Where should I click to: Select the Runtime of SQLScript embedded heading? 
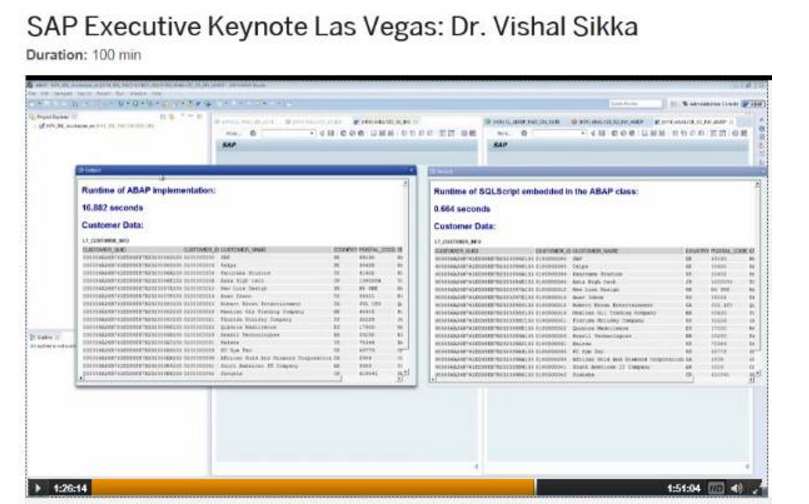tap(536, 191)
